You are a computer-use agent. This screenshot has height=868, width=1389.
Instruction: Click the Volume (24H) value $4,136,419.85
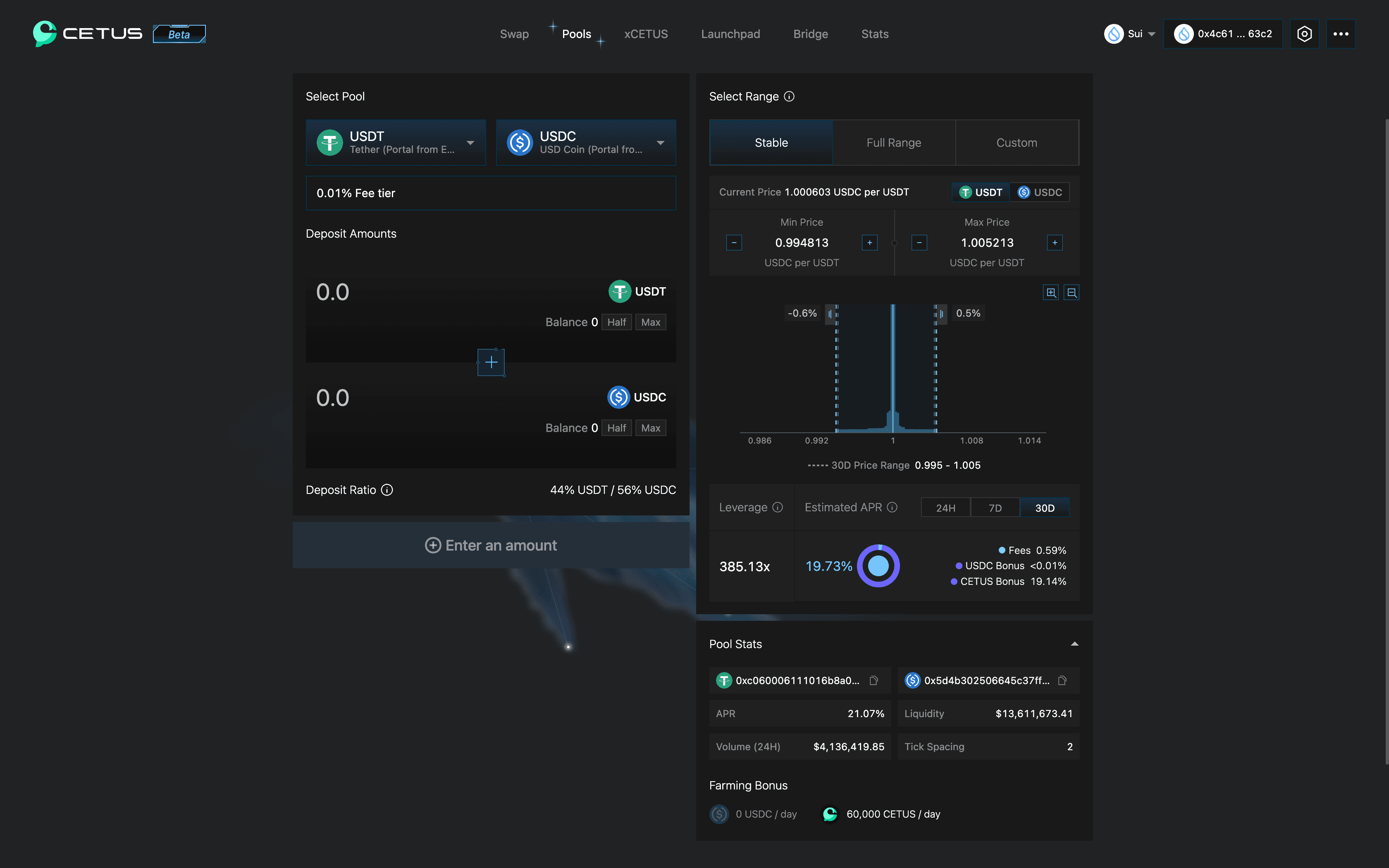click(x=848, y=747)
